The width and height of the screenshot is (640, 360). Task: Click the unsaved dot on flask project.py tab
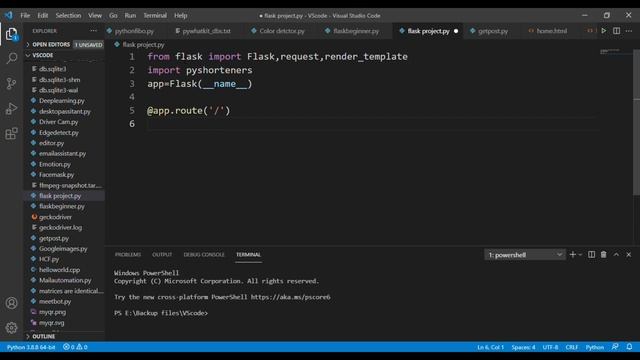click(x=456, y=31)
